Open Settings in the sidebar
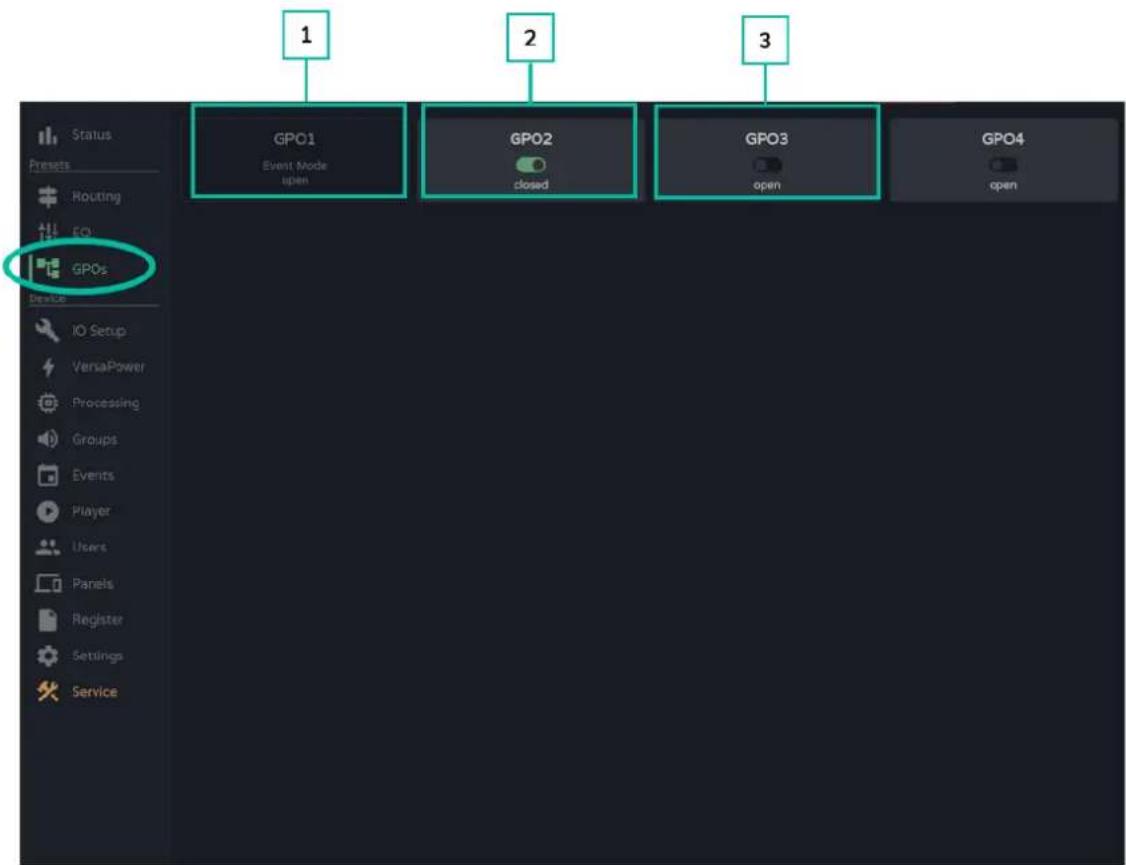 pyautogui.click(x=97, y=655)
